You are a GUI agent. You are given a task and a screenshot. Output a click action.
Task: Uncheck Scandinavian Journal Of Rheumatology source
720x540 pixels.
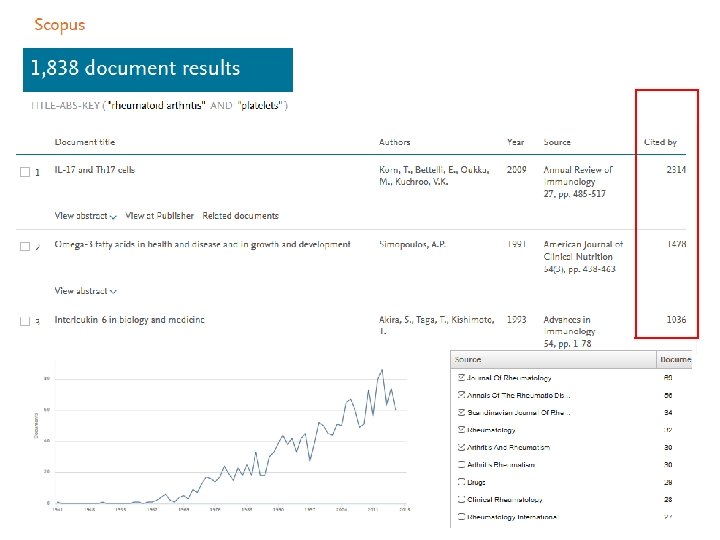(461, 412)
